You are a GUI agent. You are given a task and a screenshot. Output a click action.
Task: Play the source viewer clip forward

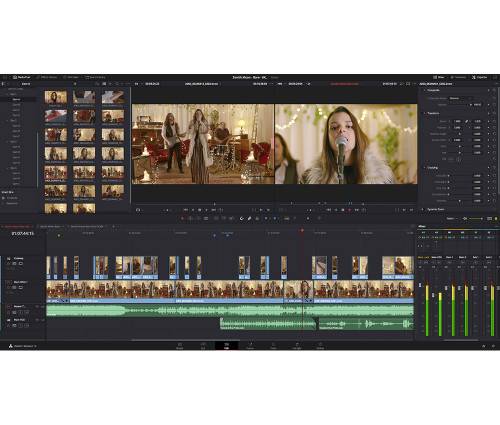coord(207,210)
